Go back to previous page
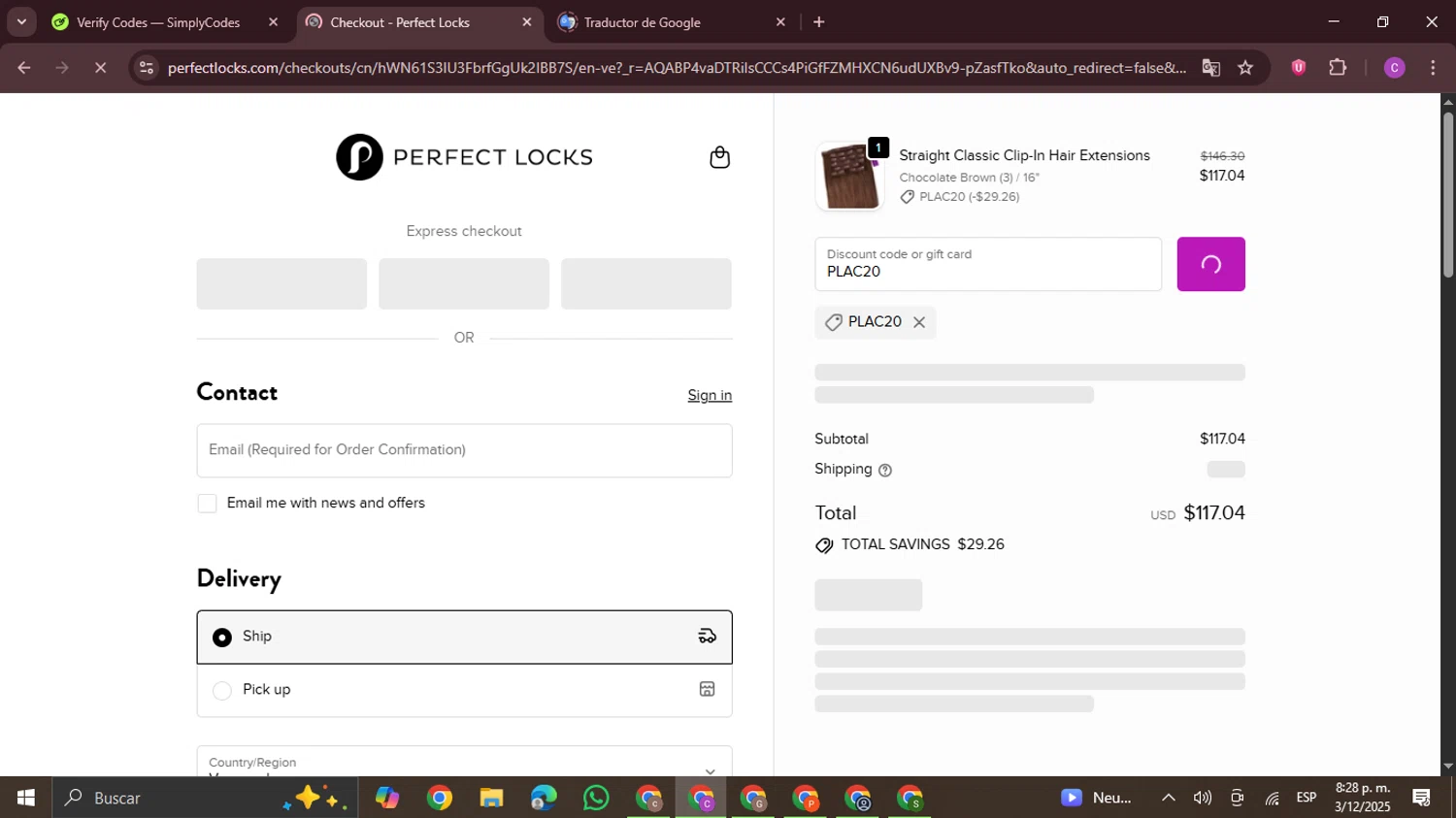Viewport: 1456px width, 818px height. 24,68
